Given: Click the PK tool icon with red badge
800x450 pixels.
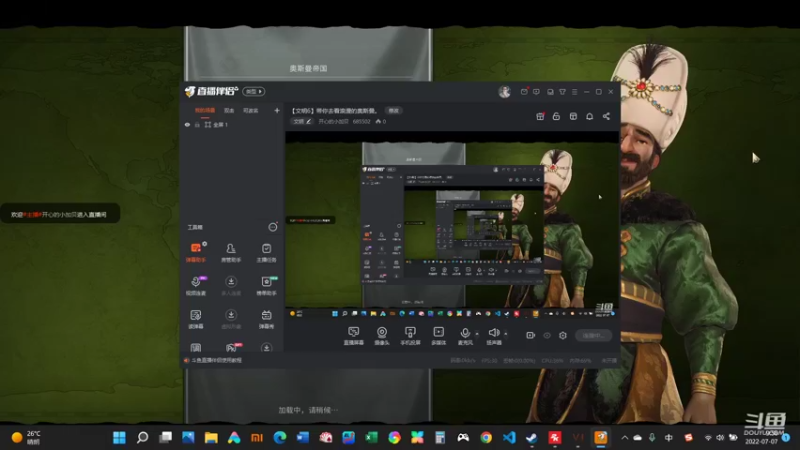Looking at the screenshot, I should coord(232,347).
